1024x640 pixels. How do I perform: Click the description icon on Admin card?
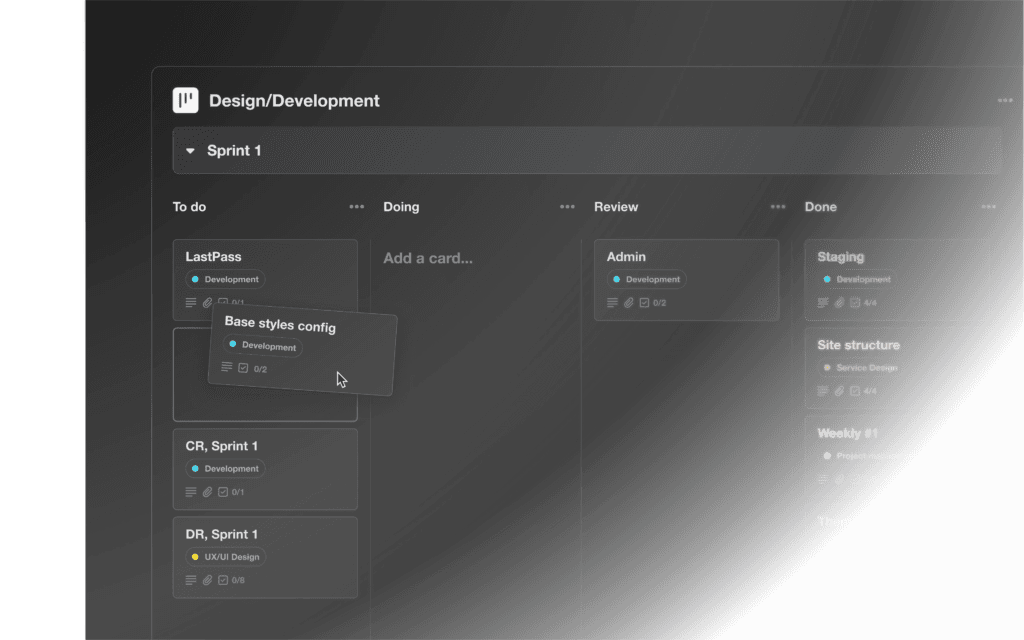point(612,303)
